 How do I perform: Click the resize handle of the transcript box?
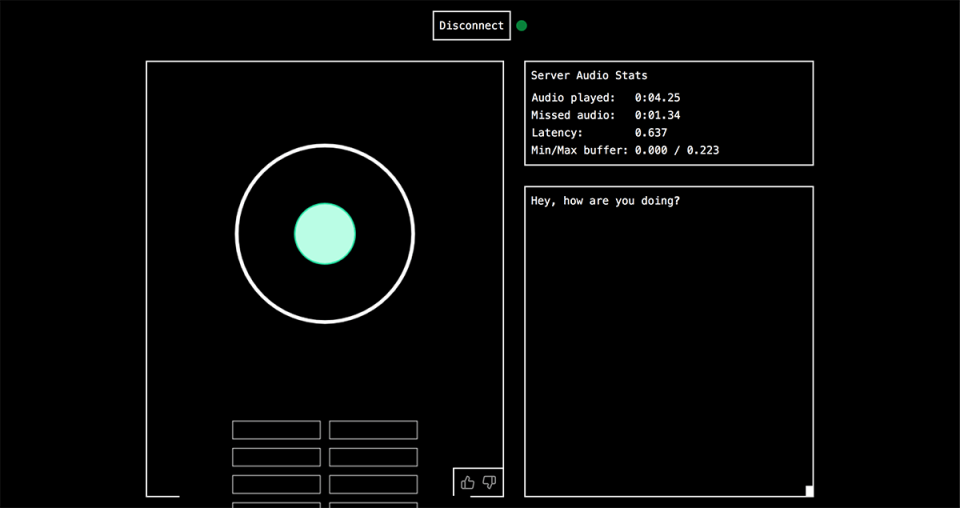(809, 491)
